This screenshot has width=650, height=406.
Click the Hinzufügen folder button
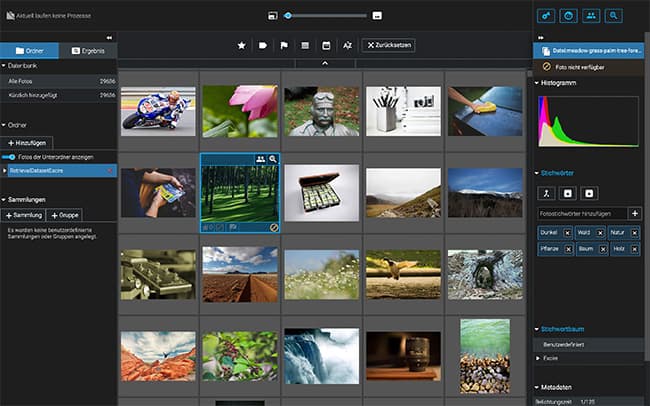(x=27, y=143)
